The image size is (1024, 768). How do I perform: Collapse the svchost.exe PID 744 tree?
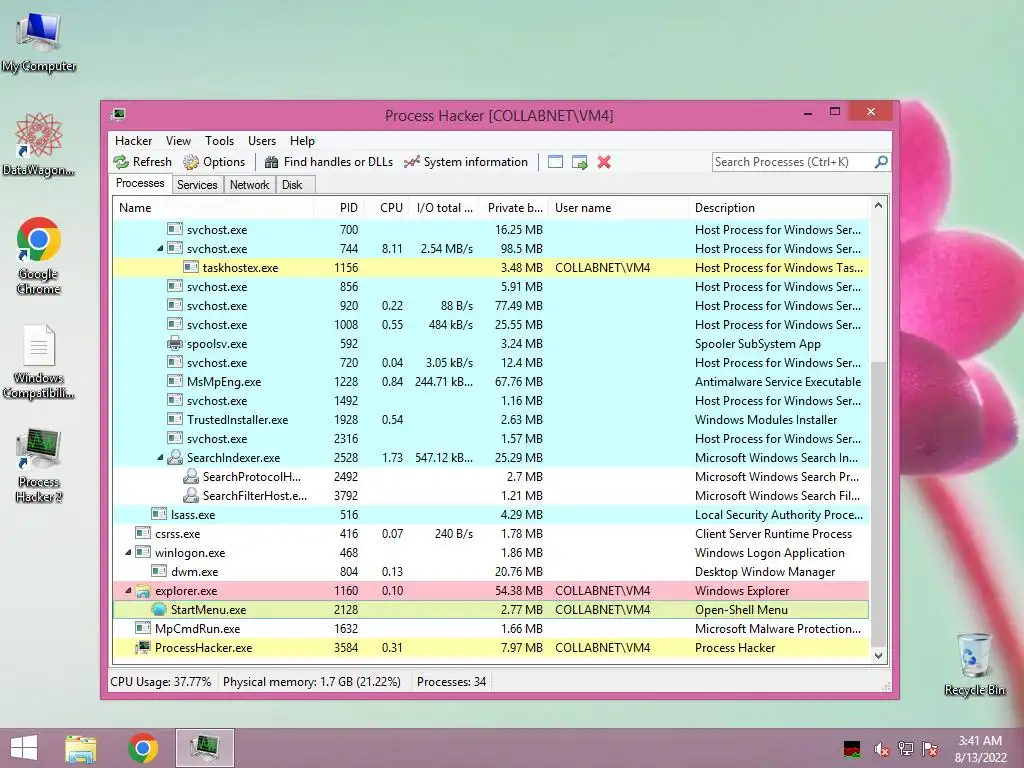(x=160, y=248)
